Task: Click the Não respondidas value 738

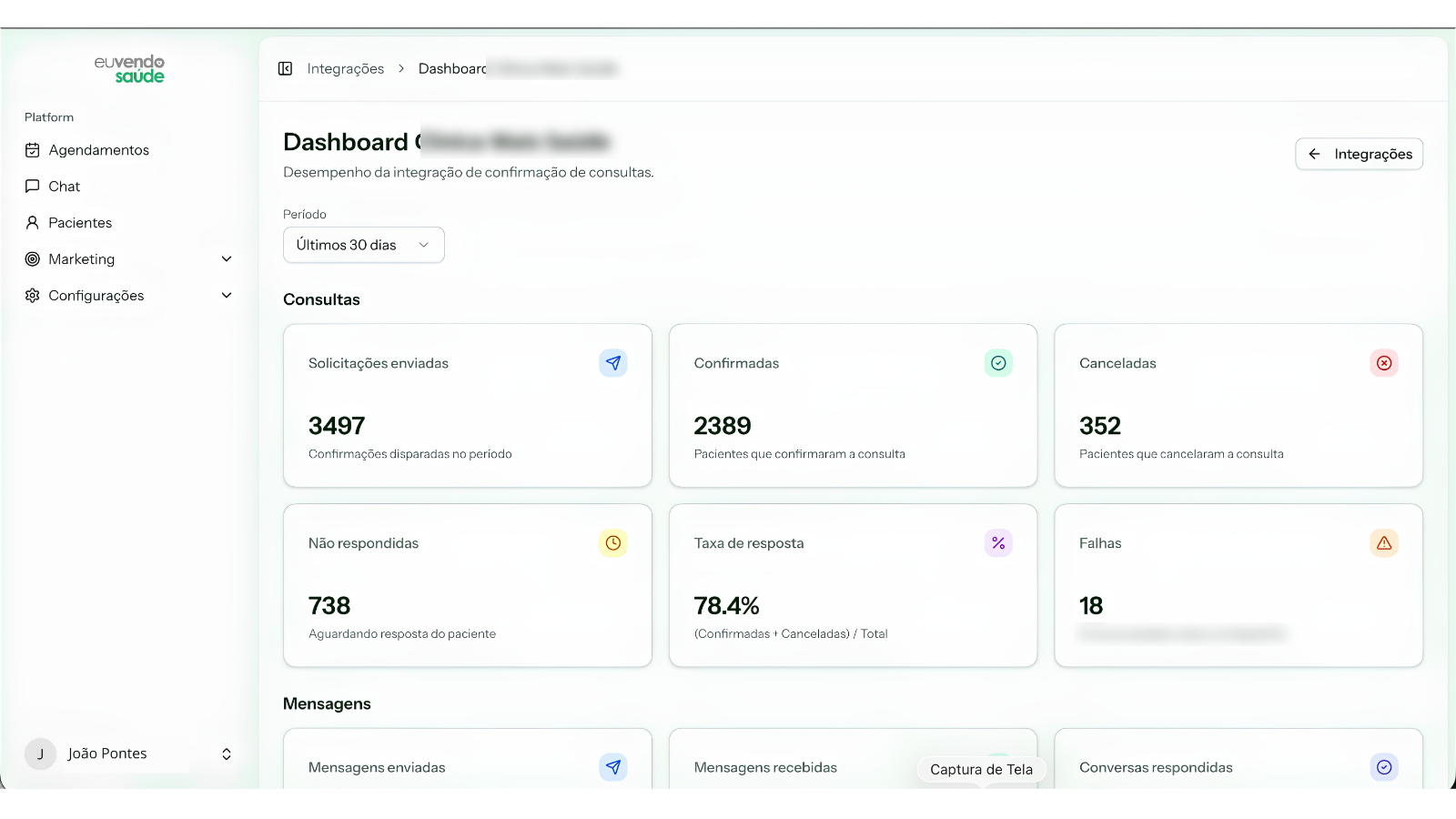Action: click(x=329, y=606)
